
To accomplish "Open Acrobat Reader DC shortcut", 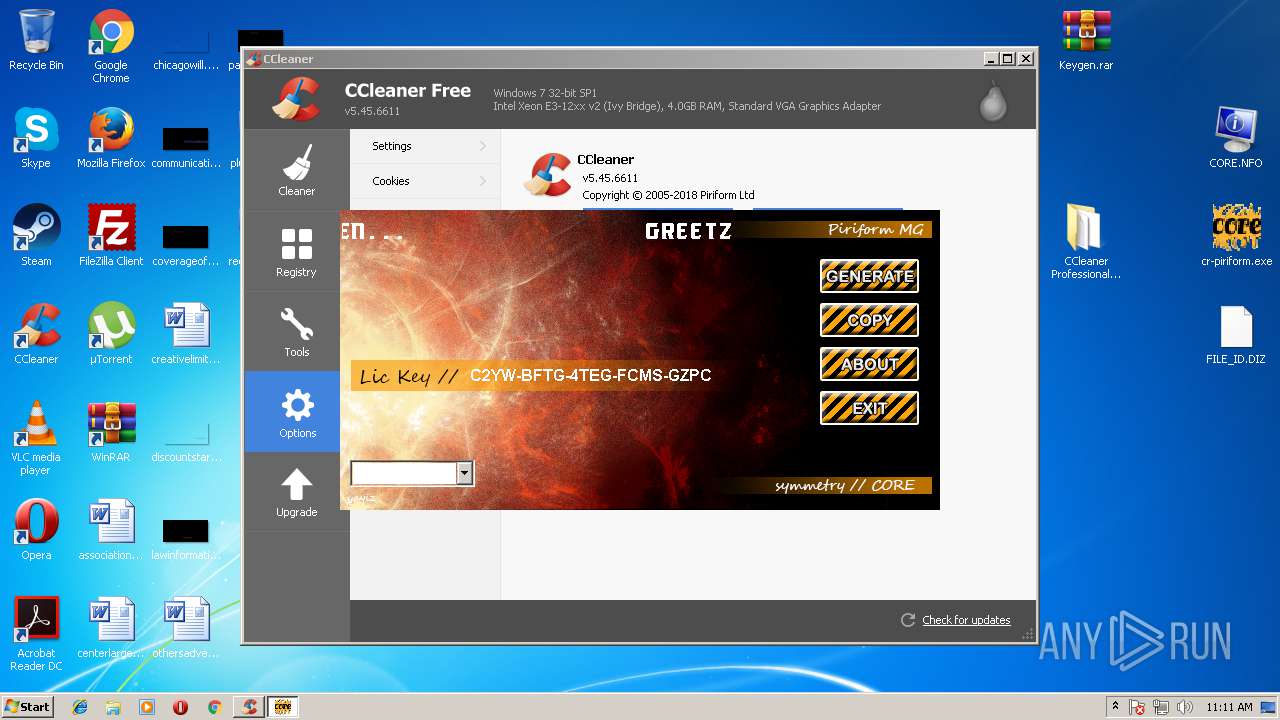I will (36, 634).
